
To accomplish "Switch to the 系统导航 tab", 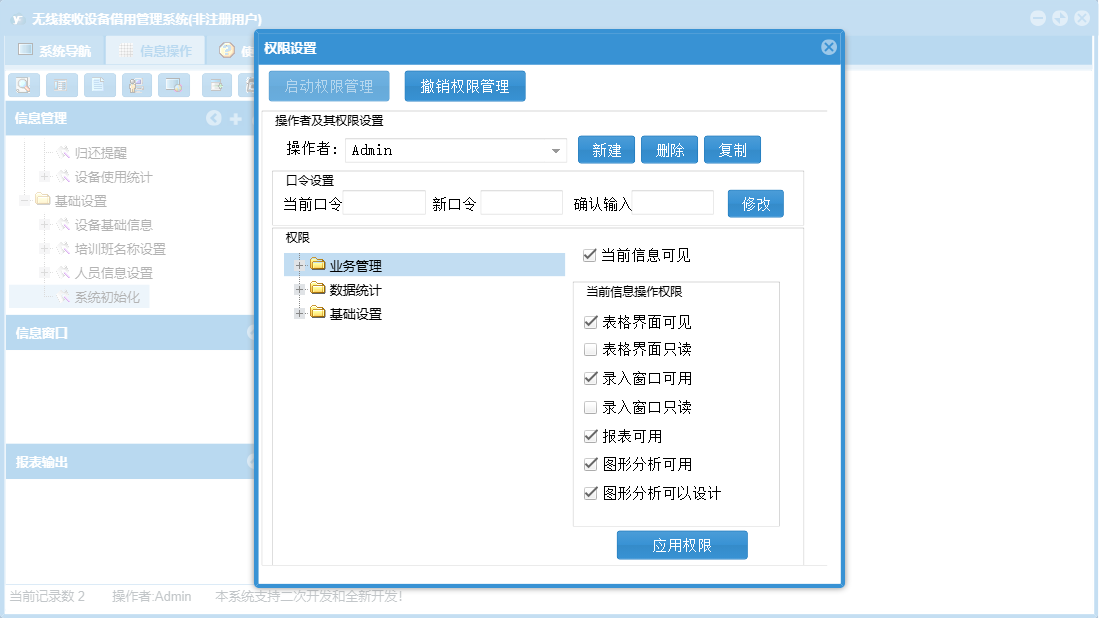I will 55,50.
